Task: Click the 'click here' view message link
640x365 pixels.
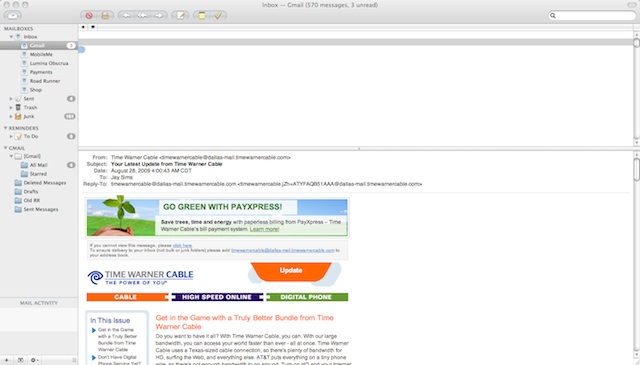Action: pos(182,245)
